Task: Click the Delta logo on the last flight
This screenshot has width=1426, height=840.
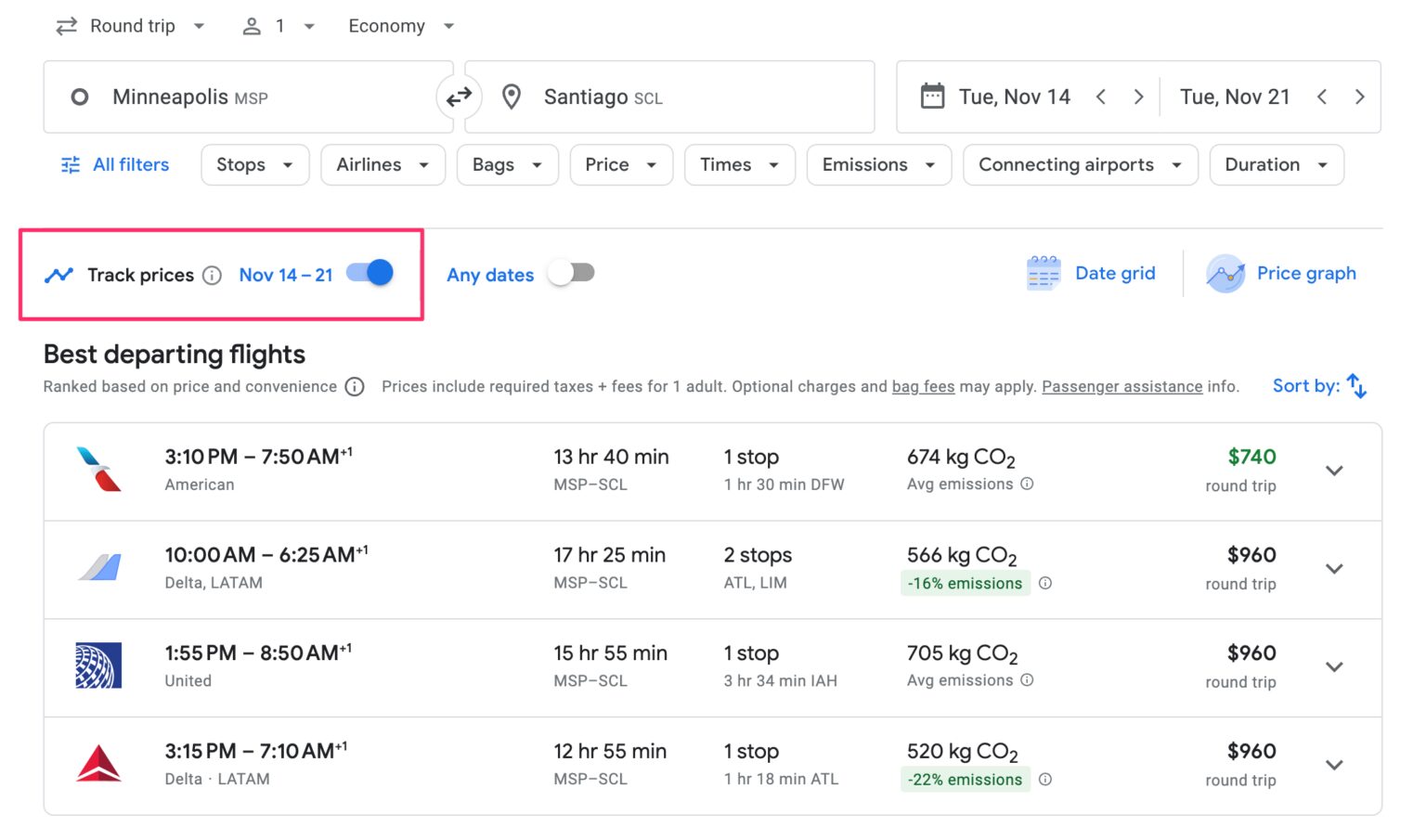Action: click(97, 764)
